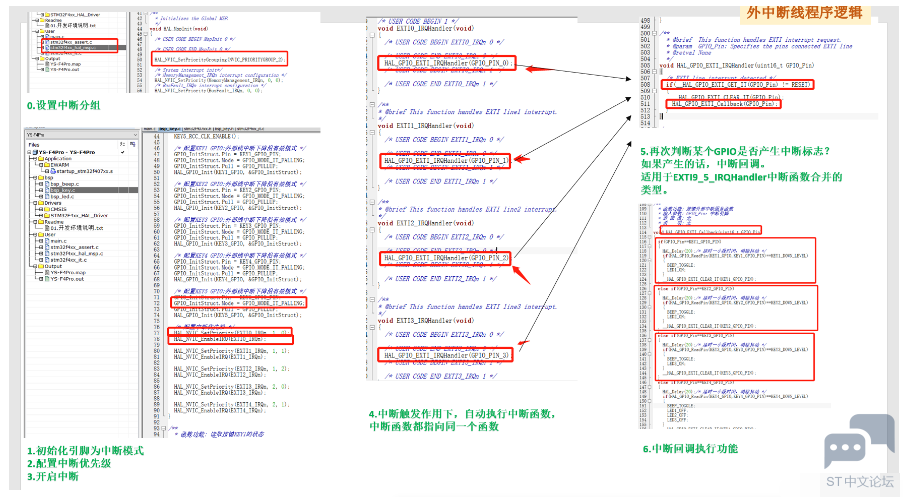The image size is (903, 497).
Task: Open the YS-F4Pro configuration dropdown in workspace panel
Action: 136,135
